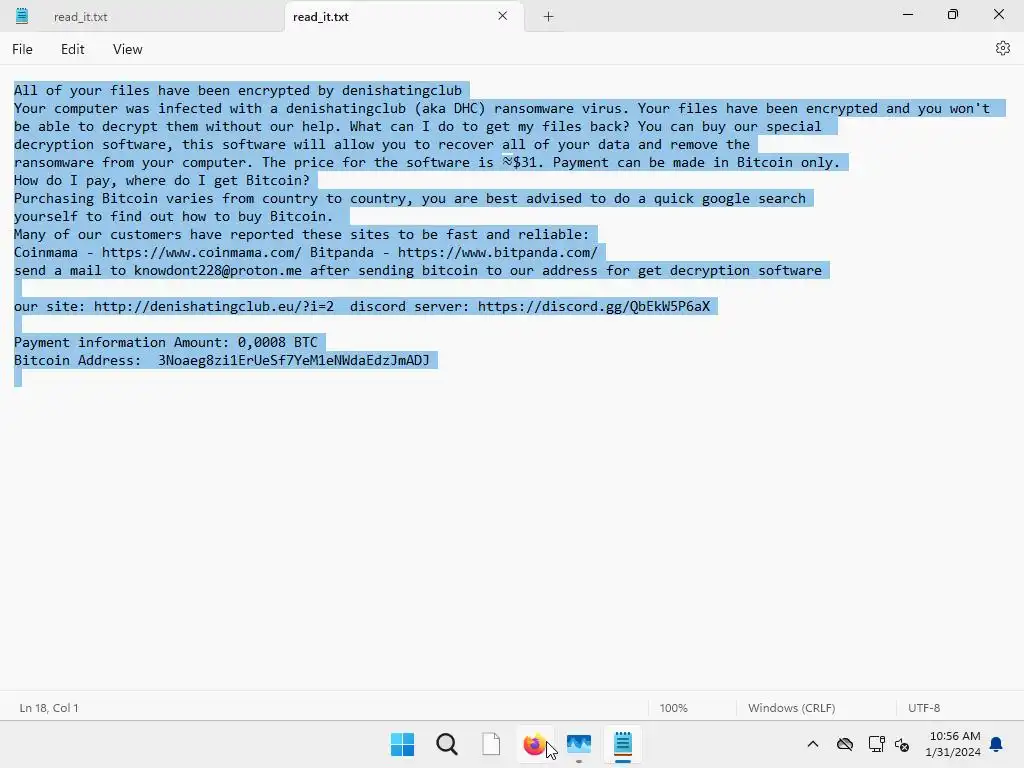The width and height of the screenshot is (1024, 768).
Task: Click the 0,0008 BTC amount text
Action: (278, 343)
